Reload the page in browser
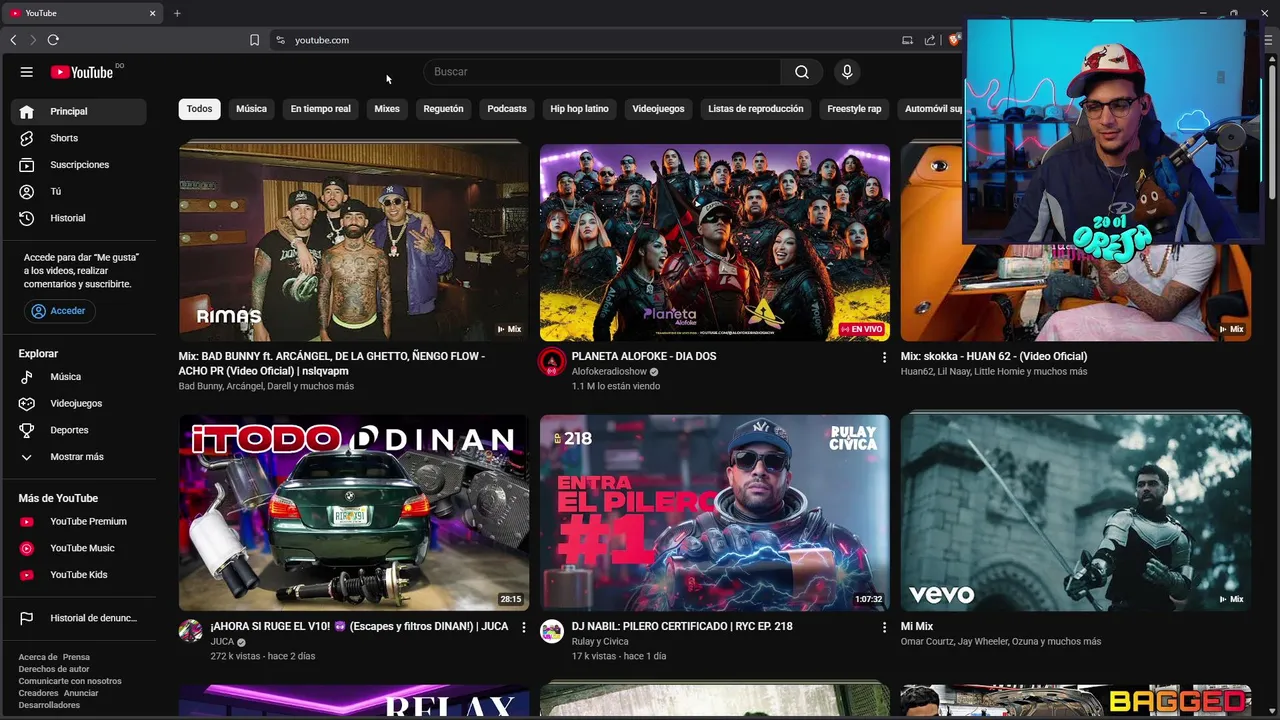The height and width of the screenshot is (720, 1280). (x=53, y=40)
